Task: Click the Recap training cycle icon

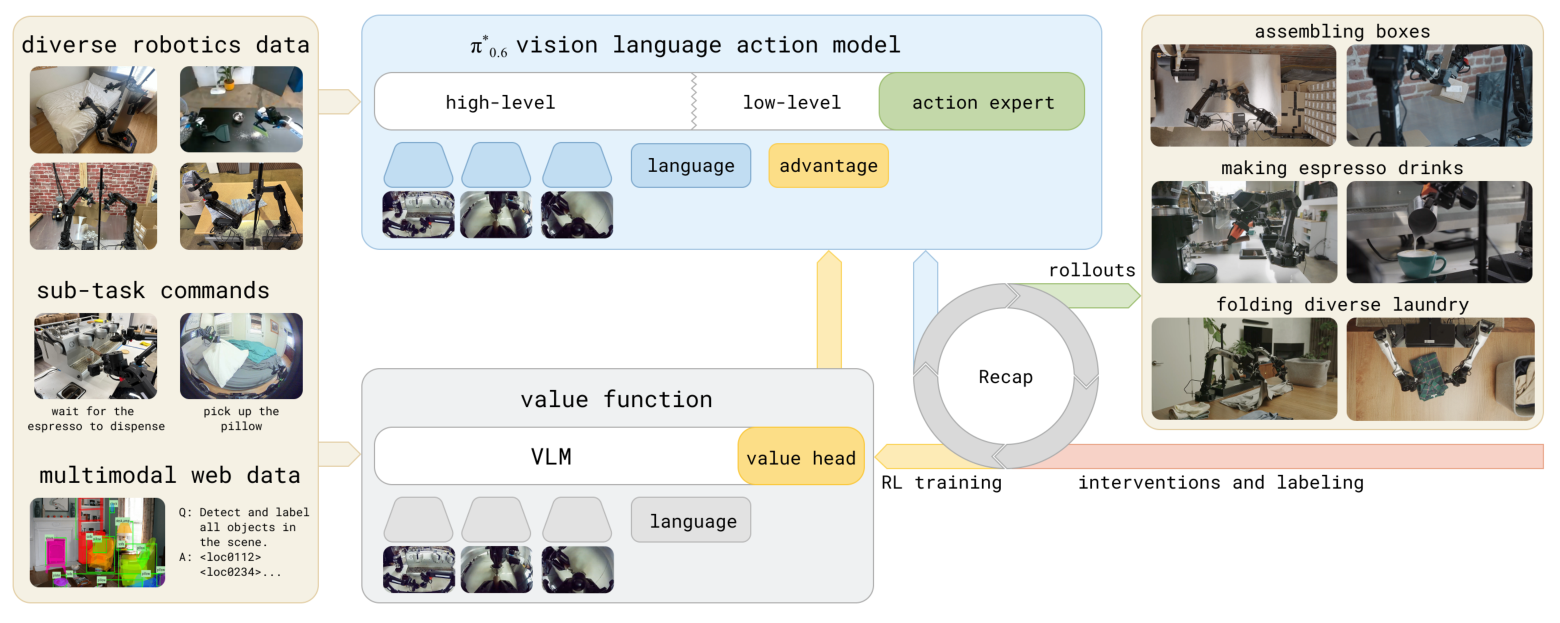Action: point(1004,377)
